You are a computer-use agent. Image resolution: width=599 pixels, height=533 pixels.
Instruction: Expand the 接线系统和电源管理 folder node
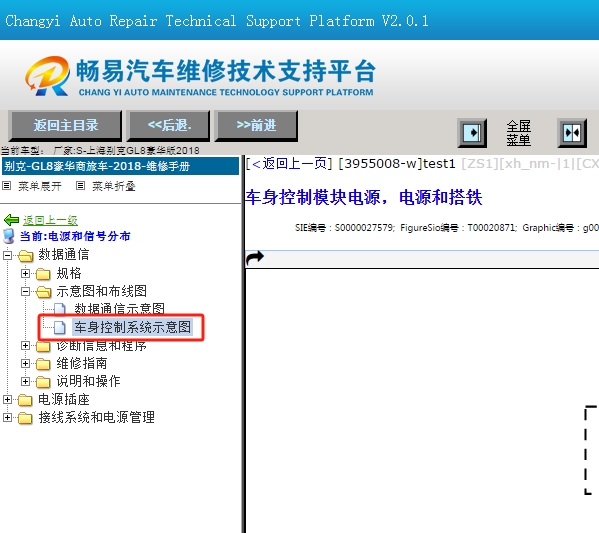(x=7, y=418)
